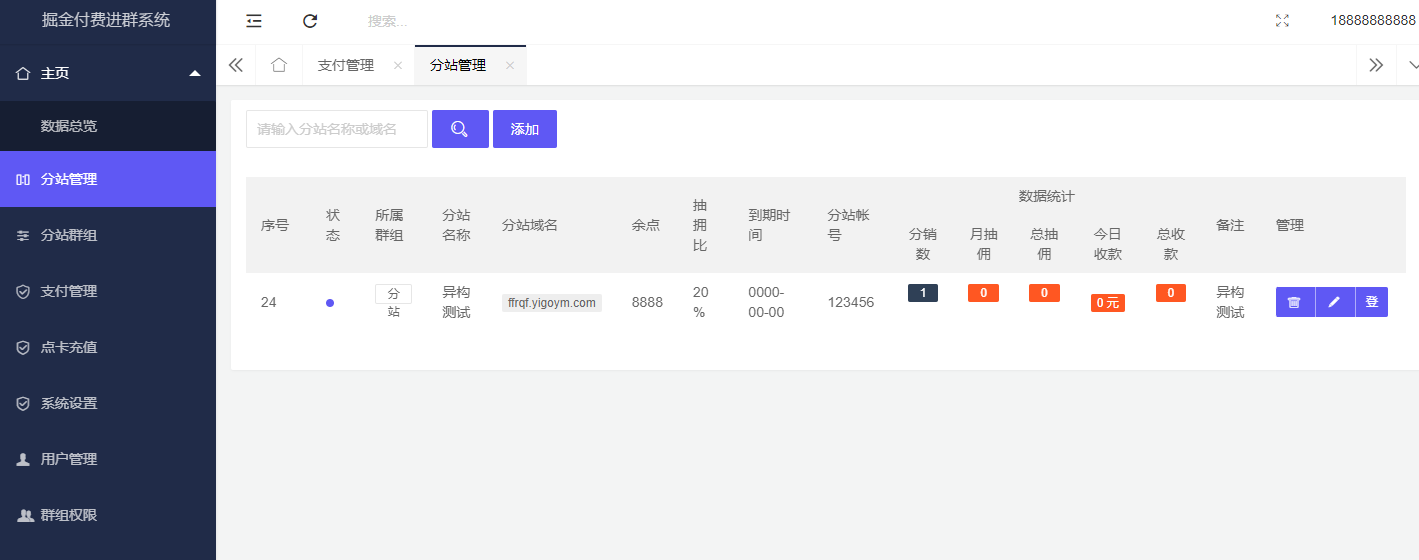Go to the home tab icon
The height and width of the screenshot is (560, 1419).
pos(279,65)
